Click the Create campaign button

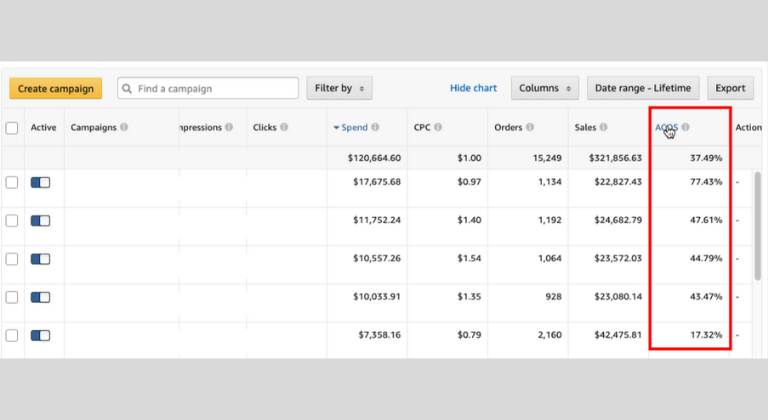tap(56, 88)
